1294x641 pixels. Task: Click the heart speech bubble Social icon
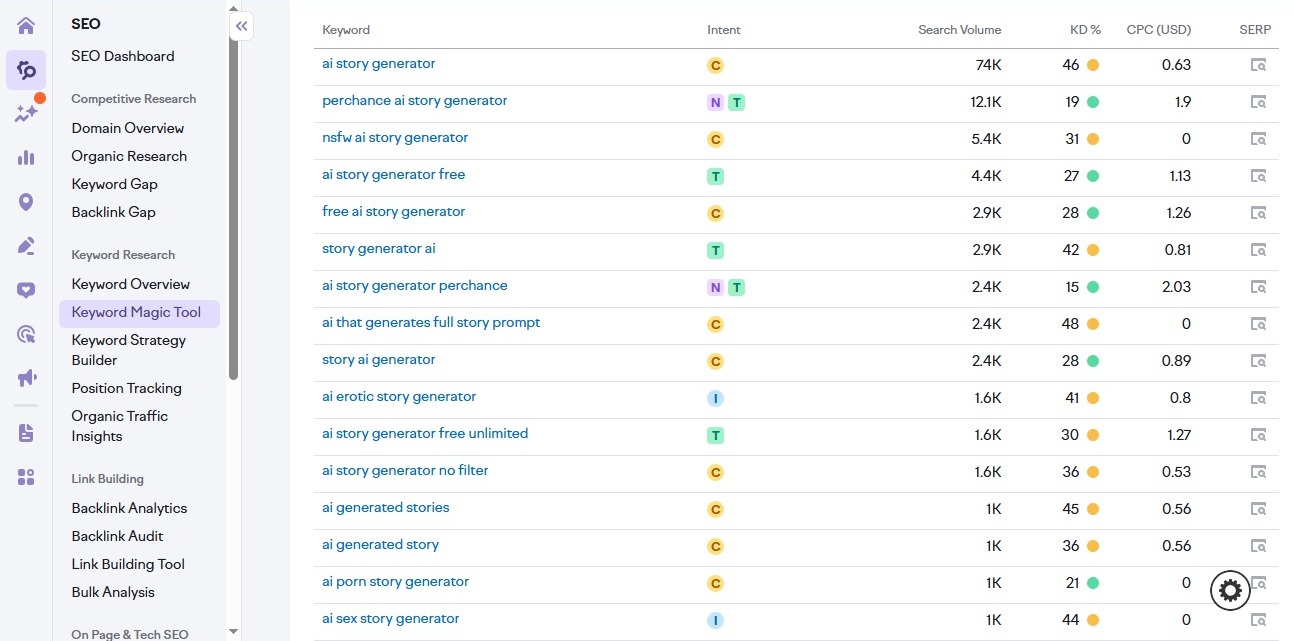(26, 290)
